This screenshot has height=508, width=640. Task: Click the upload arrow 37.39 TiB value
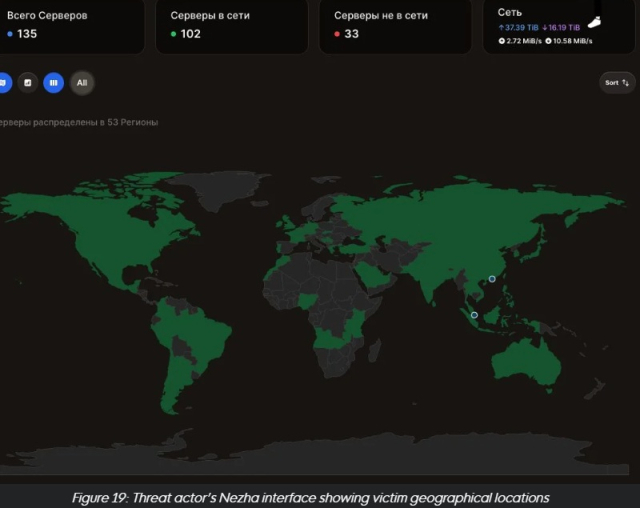tap(518, 28)
